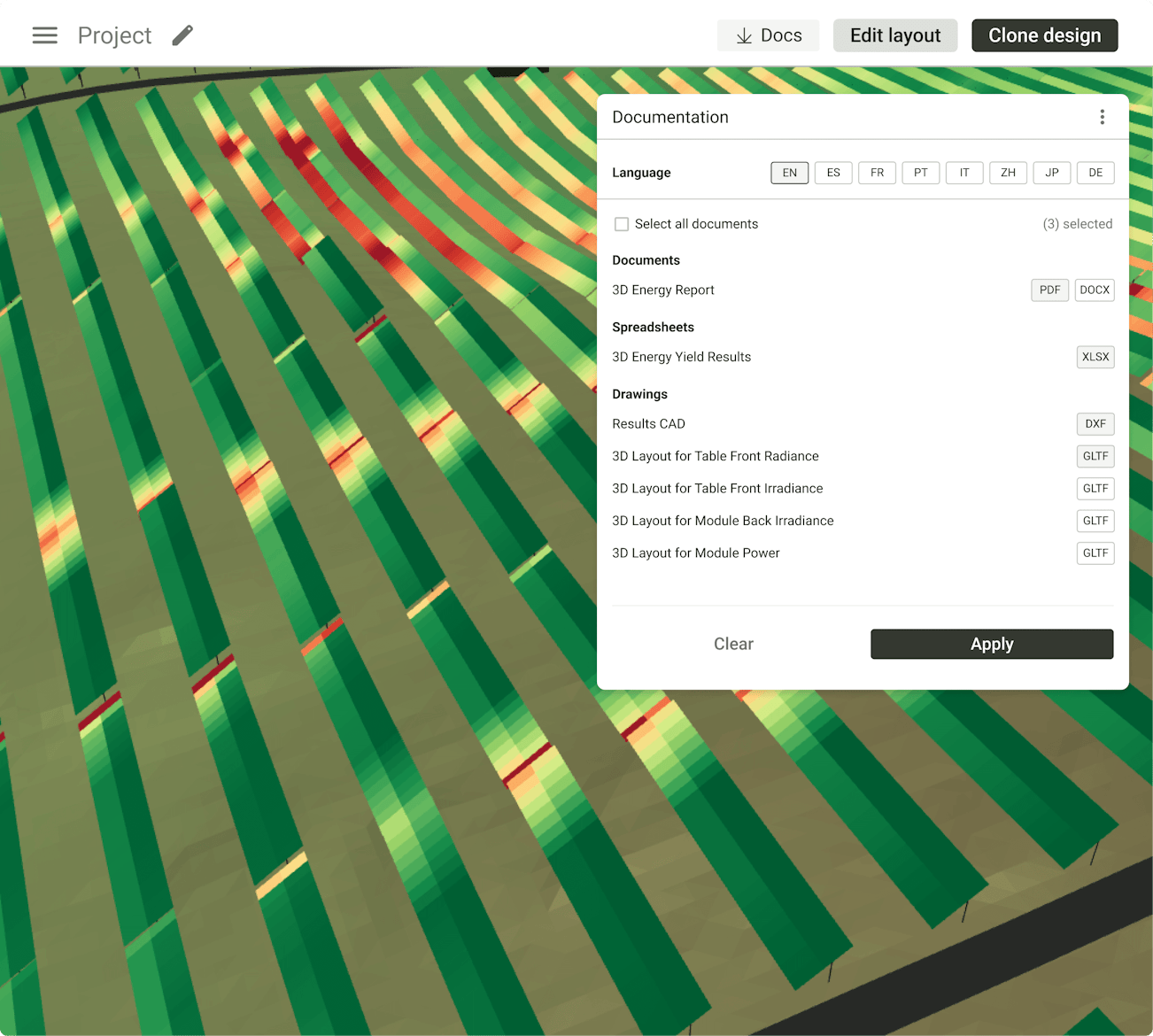Image resolution: width=1153 pixels, height=1036 pixels.
Task: Select GLTF for 3D Layout for Table Front Radiance
Action: coord(1095,456)
